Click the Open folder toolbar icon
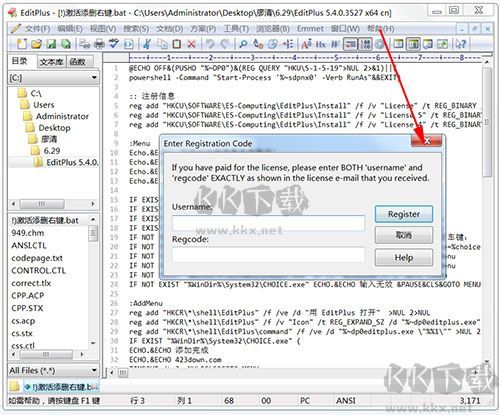Image resolution: width=500 pixels, height=415 pixels. (36, 44)
